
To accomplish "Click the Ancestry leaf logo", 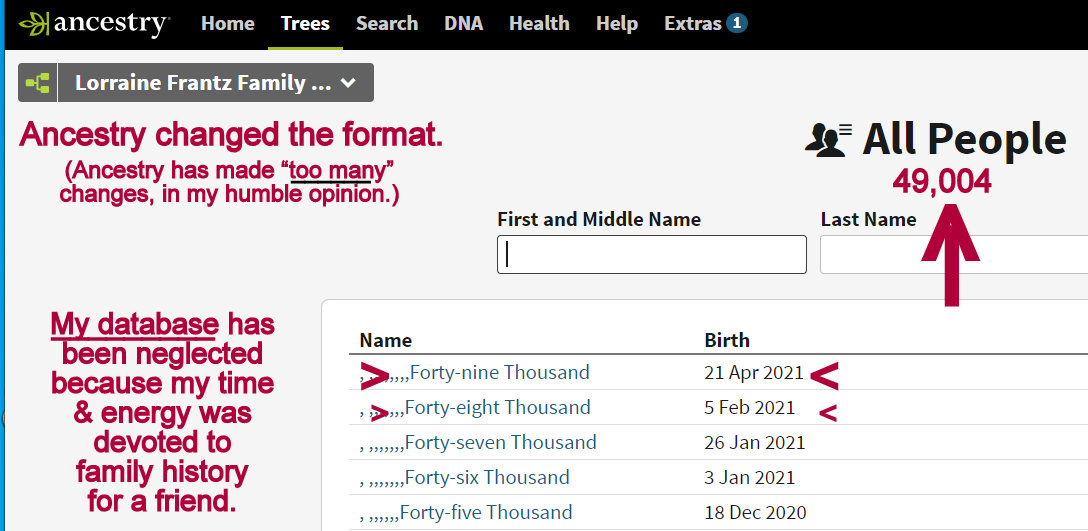I will (36, 24).
